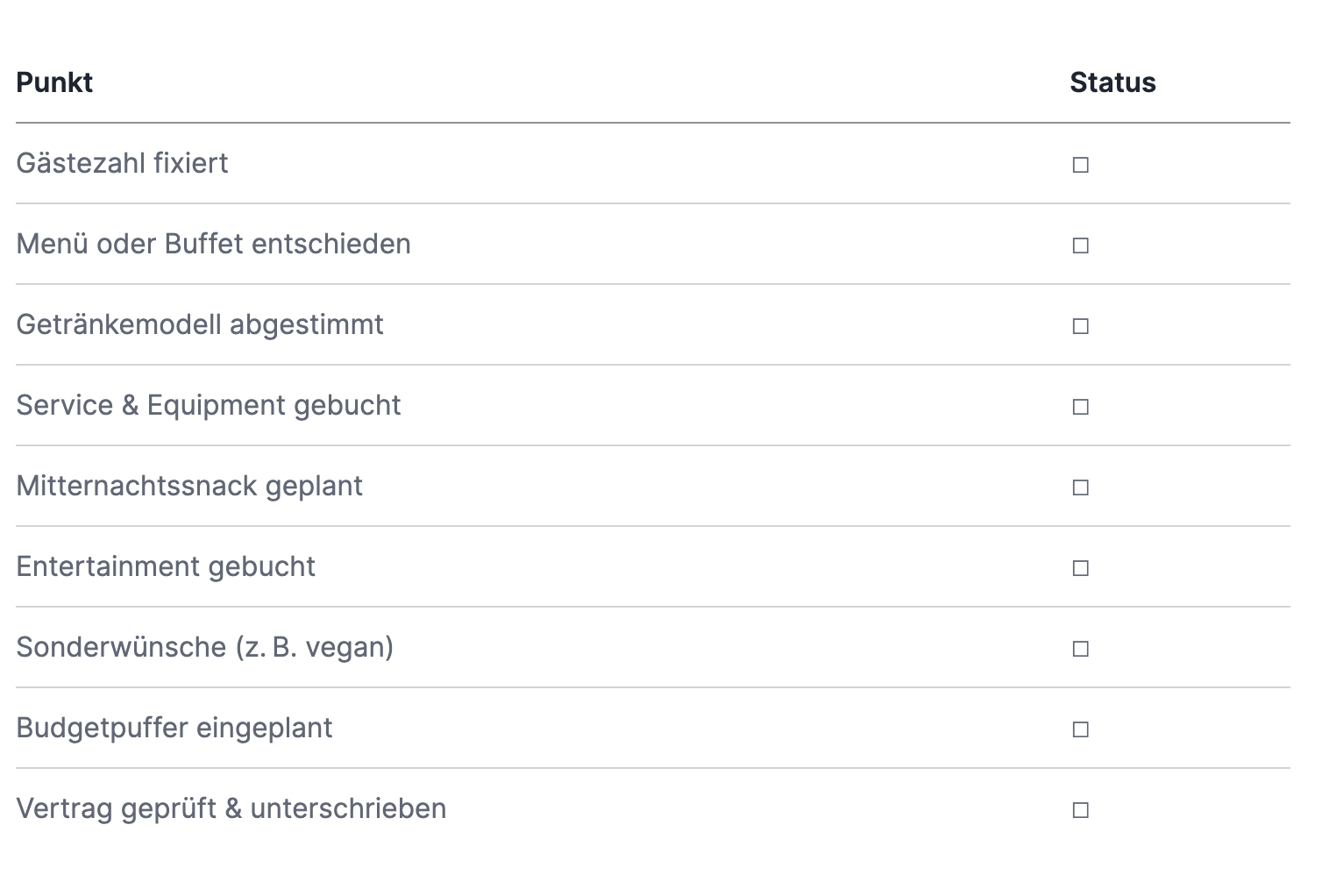Click the Mitternachtssnack geplant text
This screenshot has width=1322, height=896.
coord(189,486)
